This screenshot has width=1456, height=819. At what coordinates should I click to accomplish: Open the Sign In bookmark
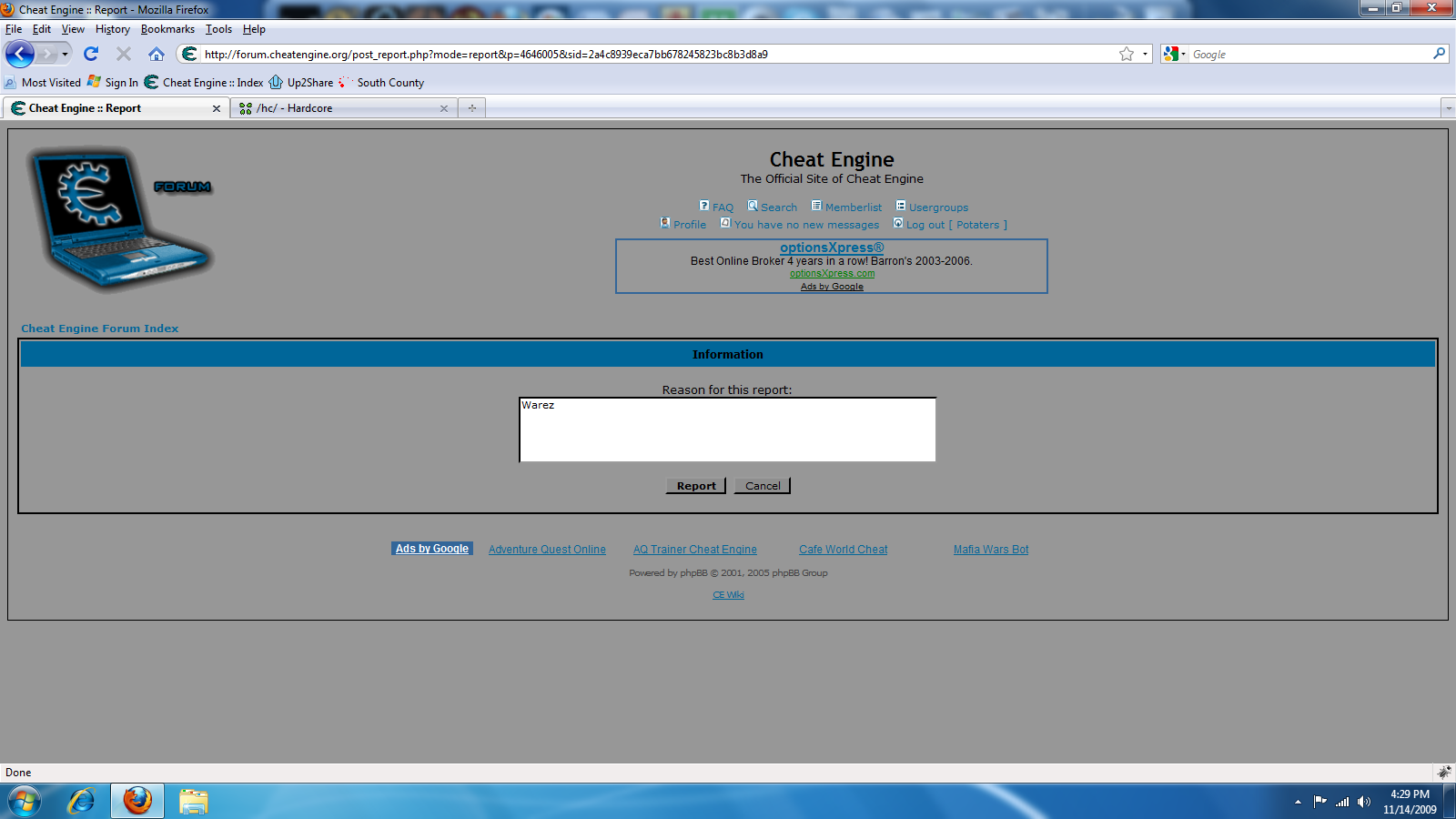[x=113, y=82]
